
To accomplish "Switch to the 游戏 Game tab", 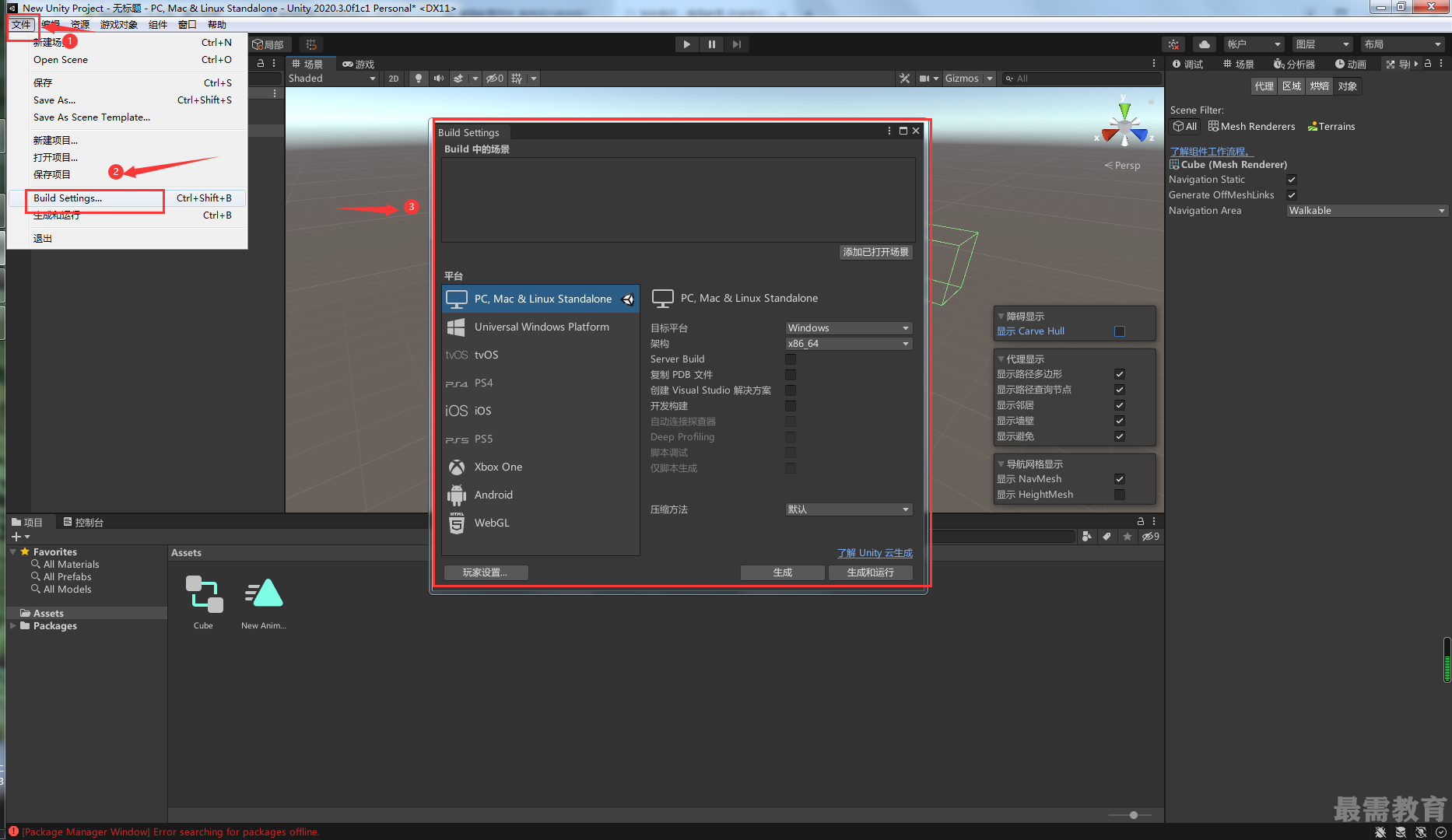I will click(359, 64).
